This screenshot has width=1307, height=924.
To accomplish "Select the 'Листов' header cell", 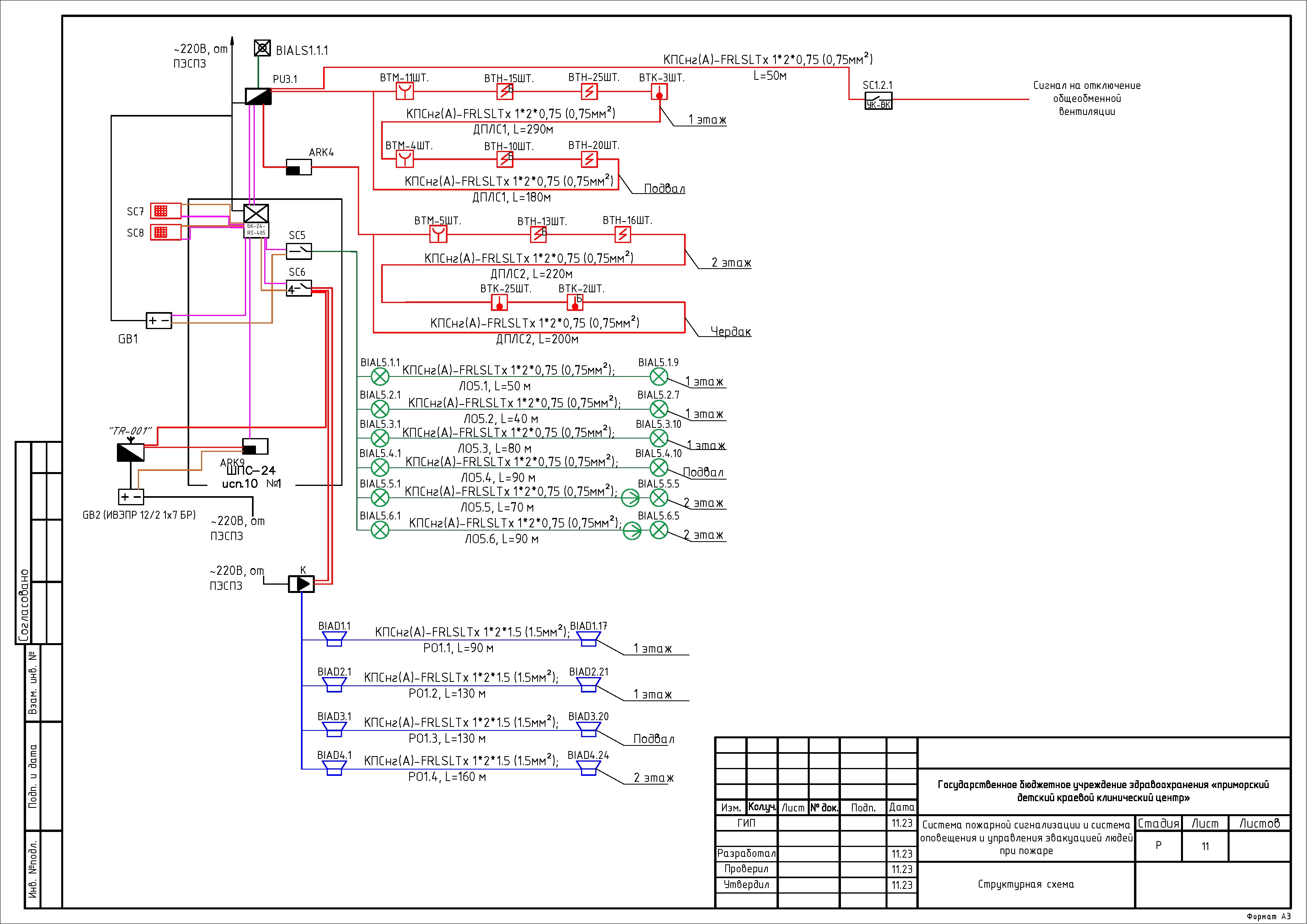I will pyautogui.click(x=1260, y=823).
